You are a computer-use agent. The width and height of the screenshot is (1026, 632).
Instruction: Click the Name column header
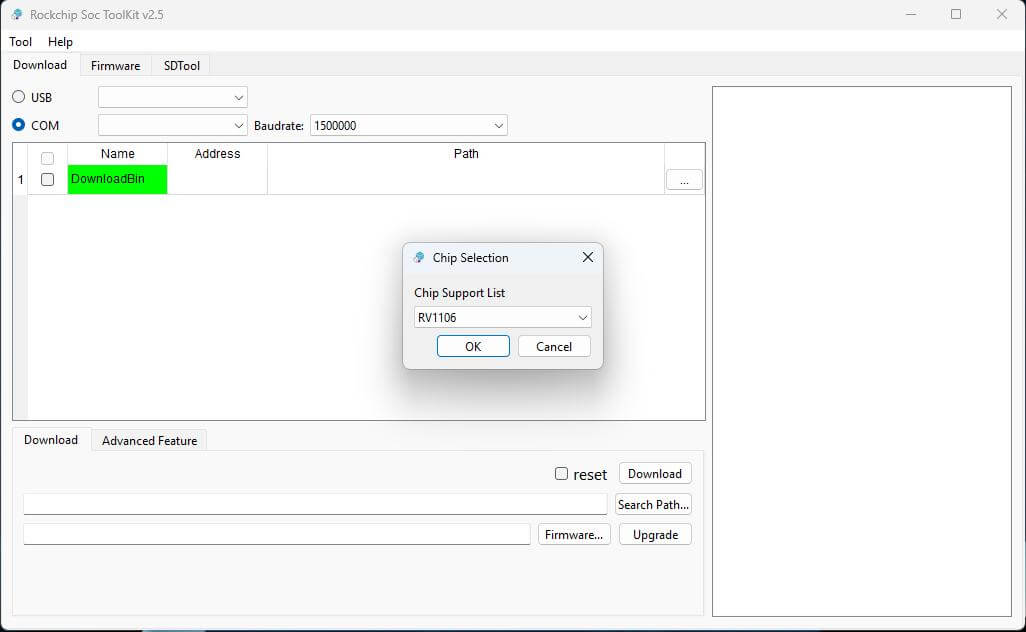tap(118, 154)
